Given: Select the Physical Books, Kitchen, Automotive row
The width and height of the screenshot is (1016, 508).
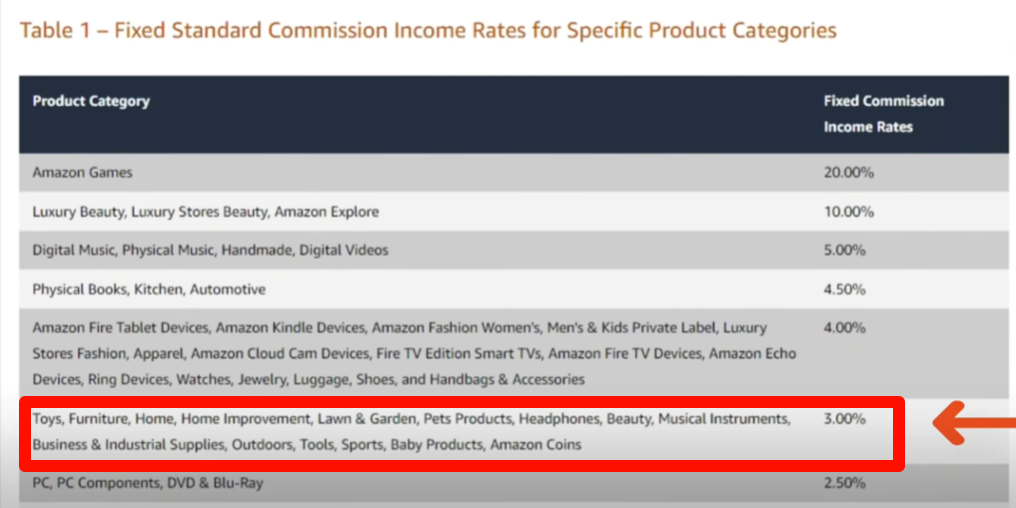Looking at the screenshot, I should click(149, 289).
